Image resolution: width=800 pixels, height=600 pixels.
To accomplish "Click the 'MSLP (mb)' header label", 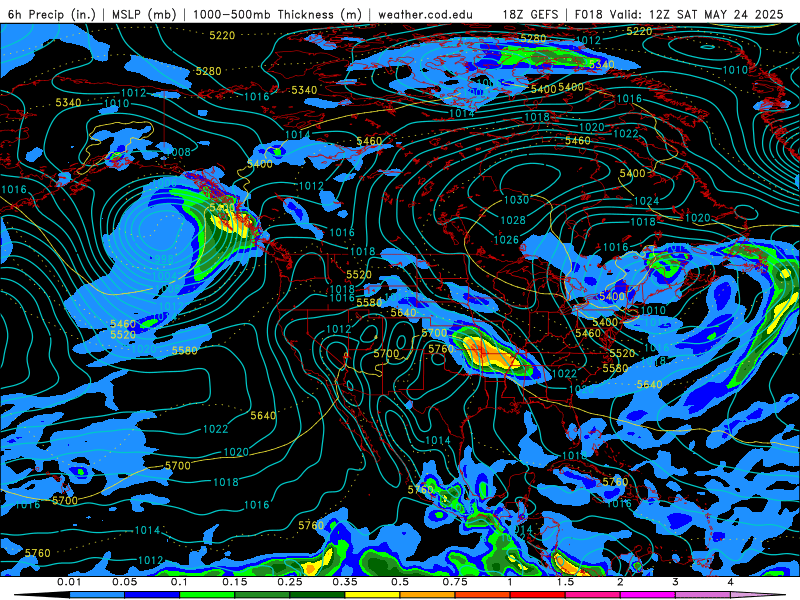I will [144, 14].
